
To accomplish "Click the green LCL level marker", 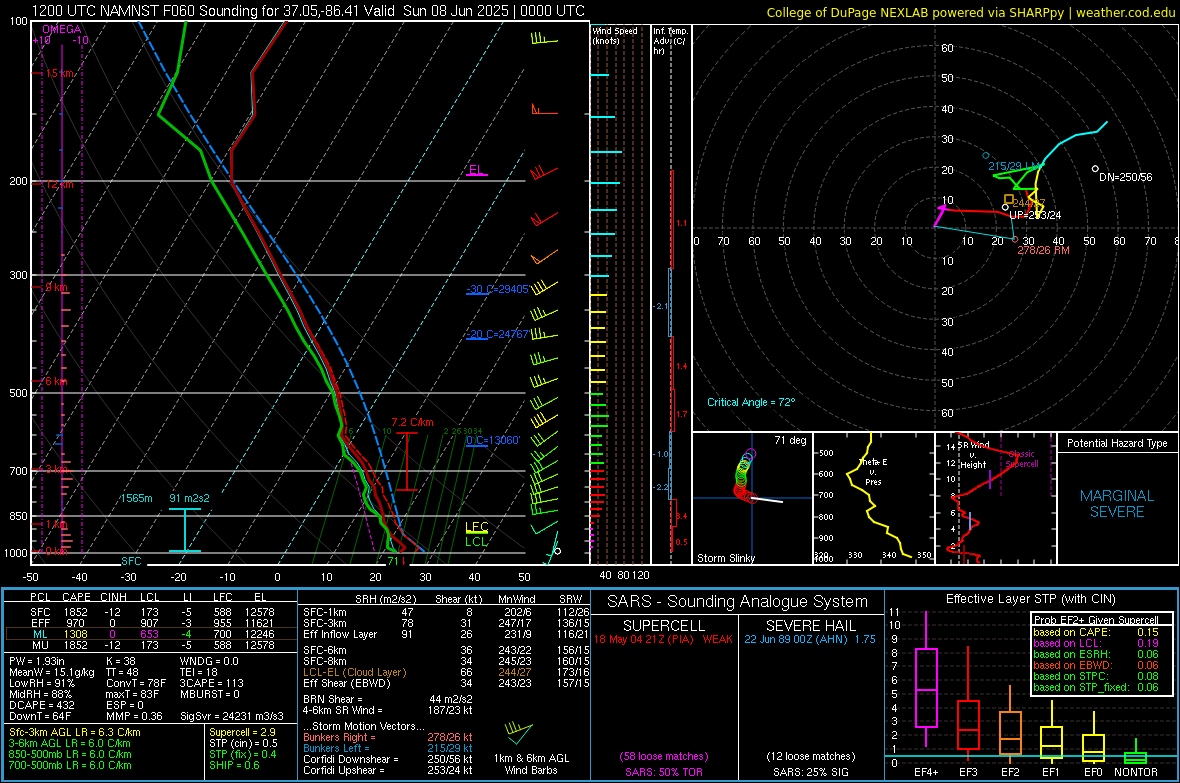I will click(476, 541).
